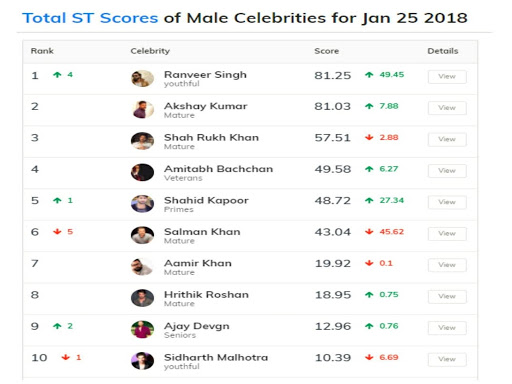Open the Total ST Scores link in title
The height and width of the screenshot is (384, 512).
pos(90,18)
